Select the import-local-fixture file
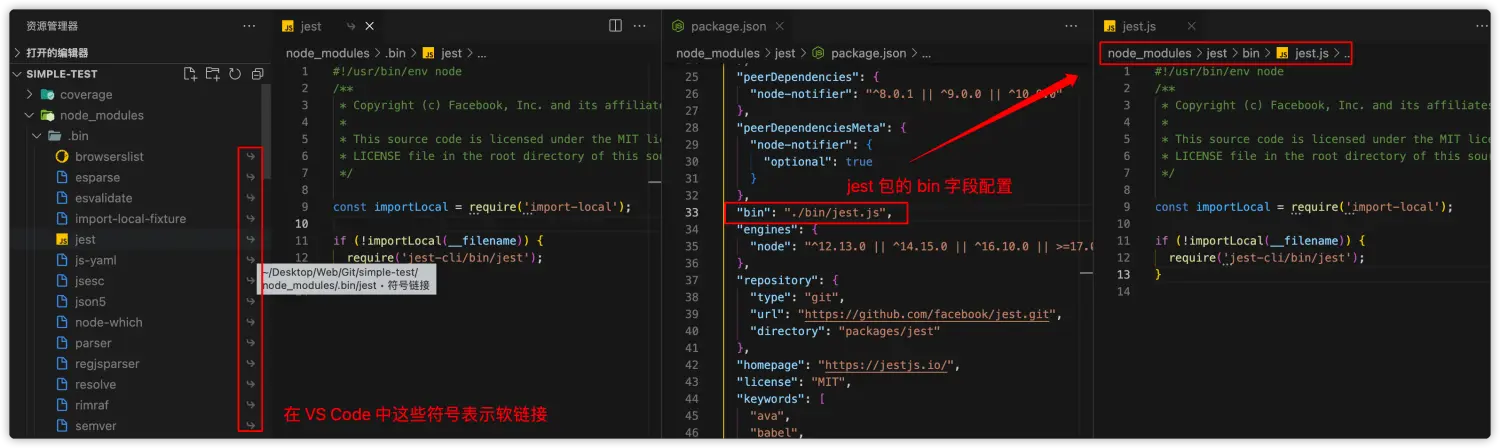Image resolution: width=1500 pixels, height=448 pixels. [x=130, y=219]
